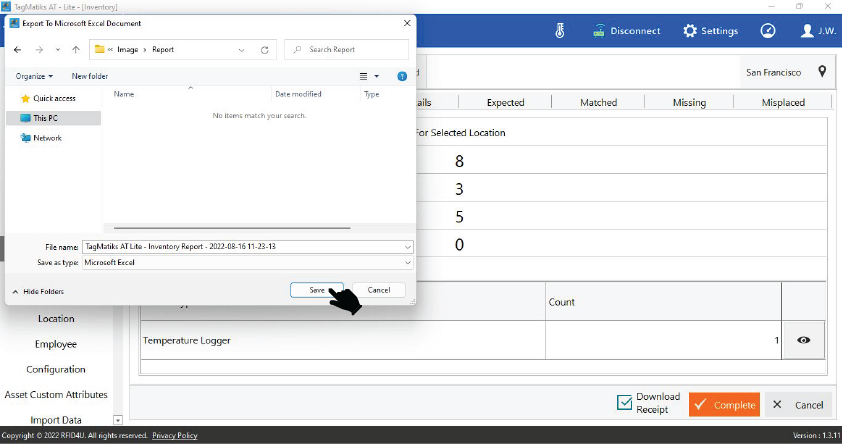Click the San Francisco location pin icon
The image size is (842, 444).
tap(822, 72)
